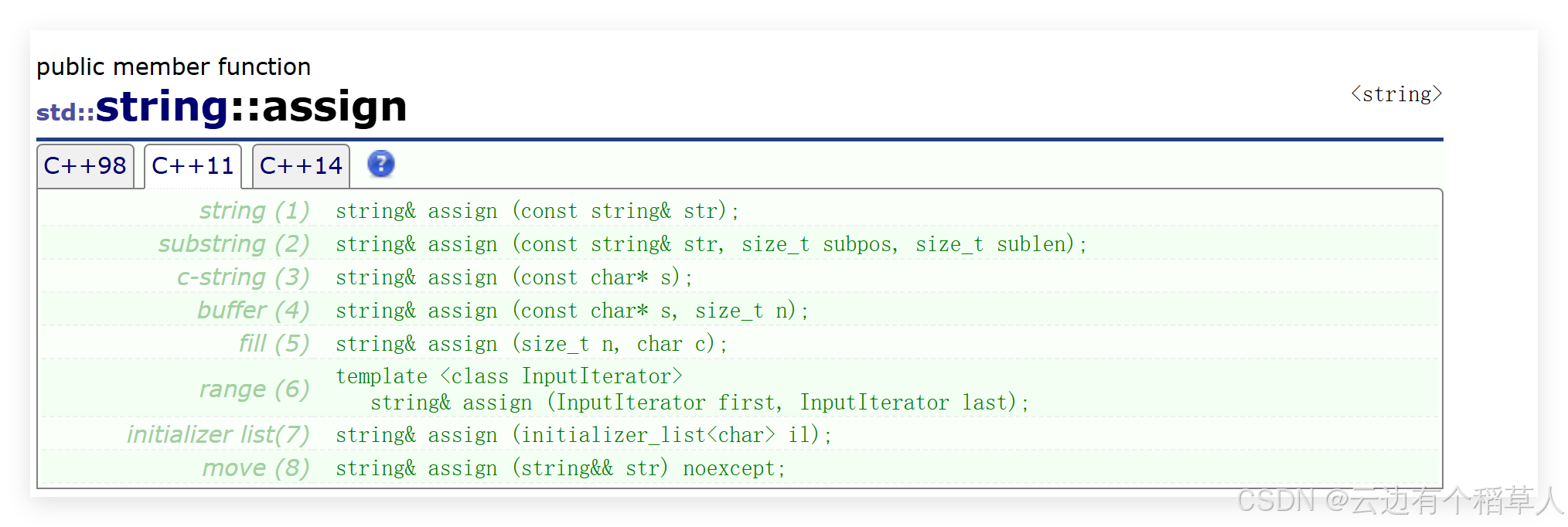Click the 'initializer list(7)' overload label
Screen dimensions: 1568x527
pyautogui.click(x=218, y=434)
